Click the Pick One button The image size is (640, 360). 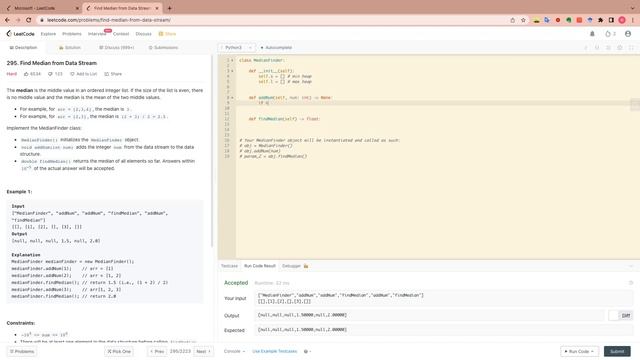[x=119, y=351]
